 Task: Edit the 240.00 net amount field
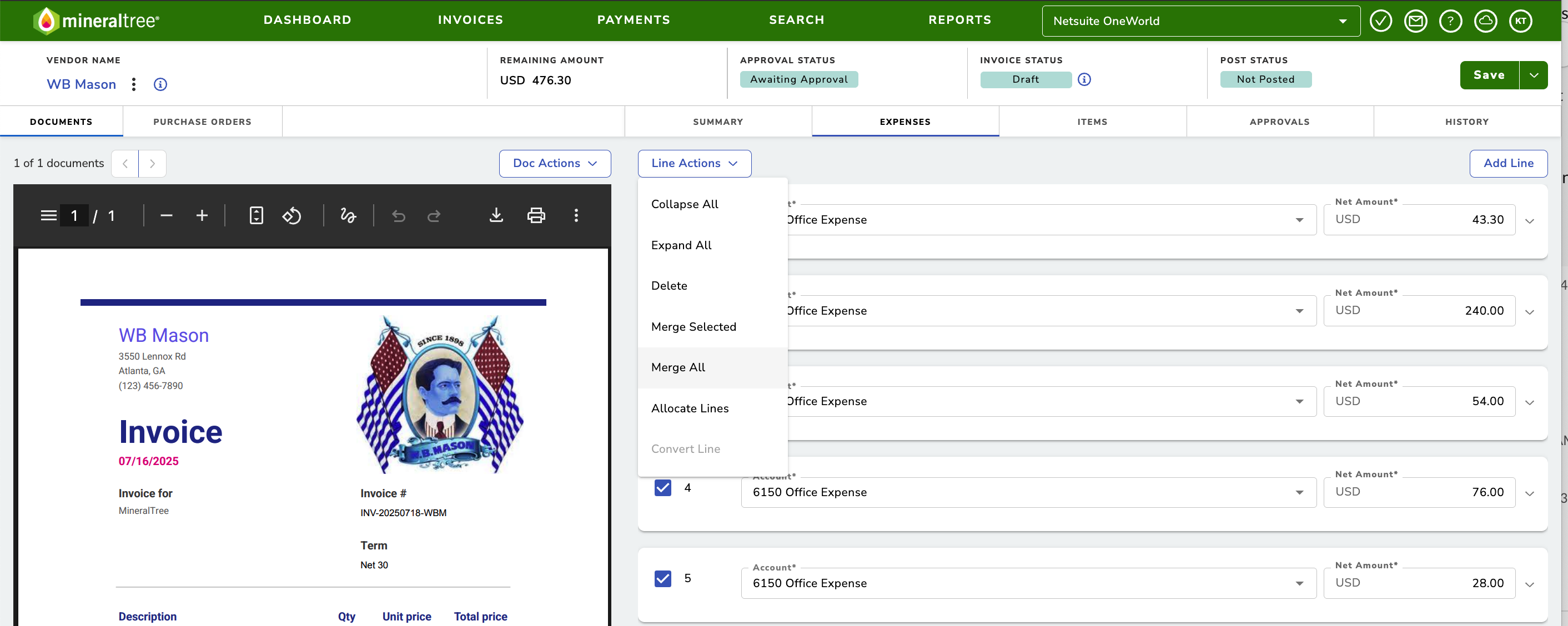[1420, 311]
